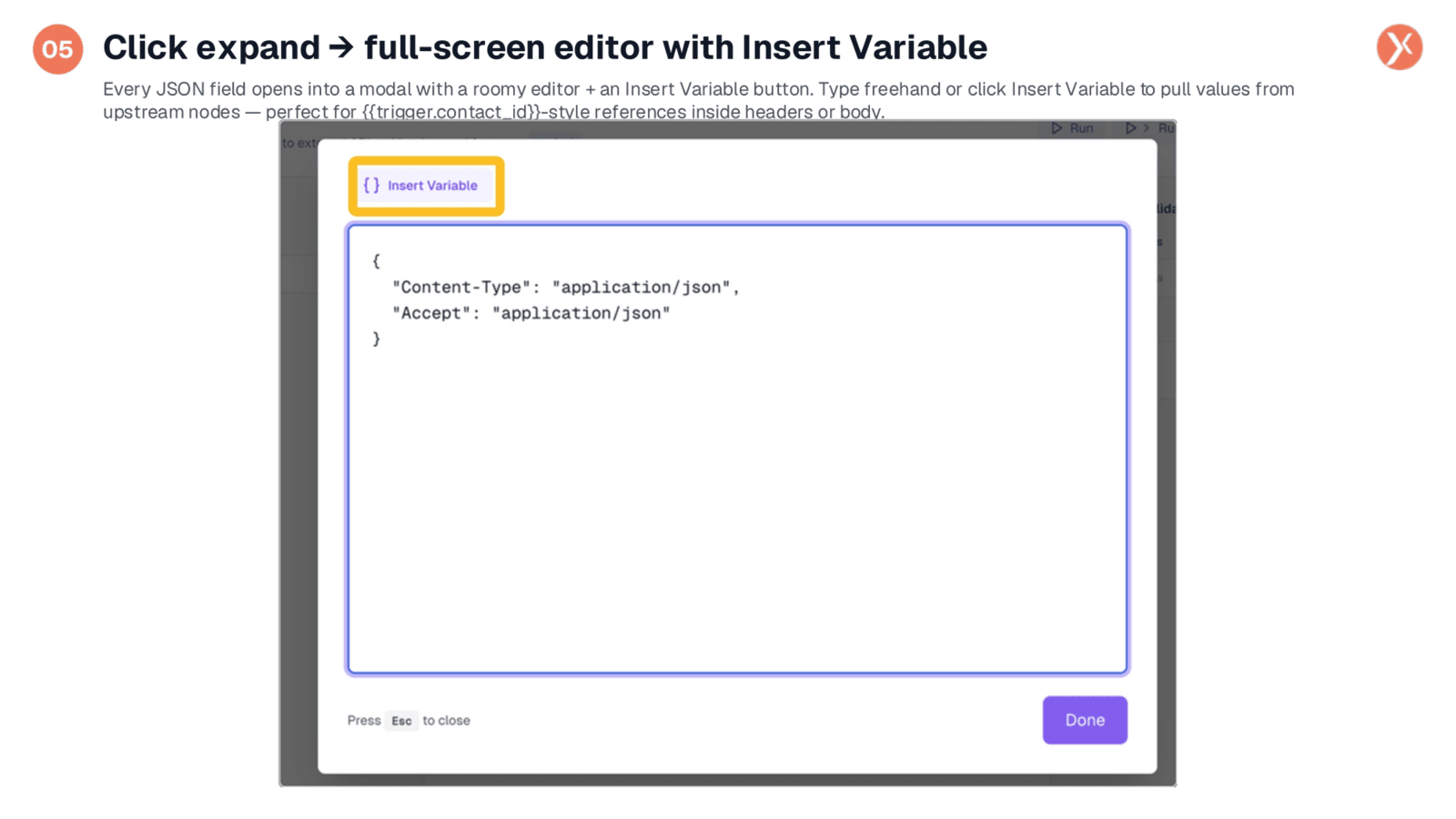
Task: Click the Run button behind the modal
Action: point(1072,128)
